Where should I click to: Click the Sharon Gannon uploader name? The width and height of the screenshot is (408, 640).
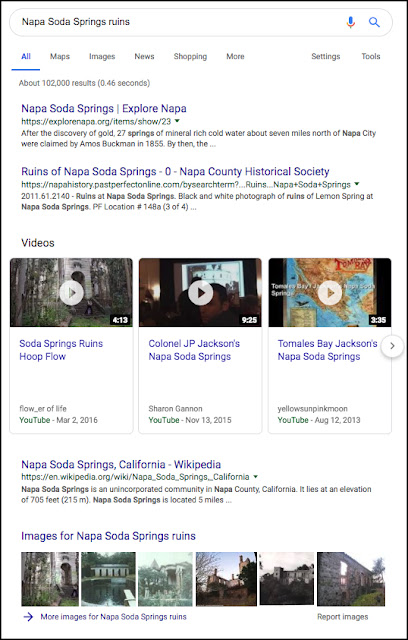pos(175,409)
